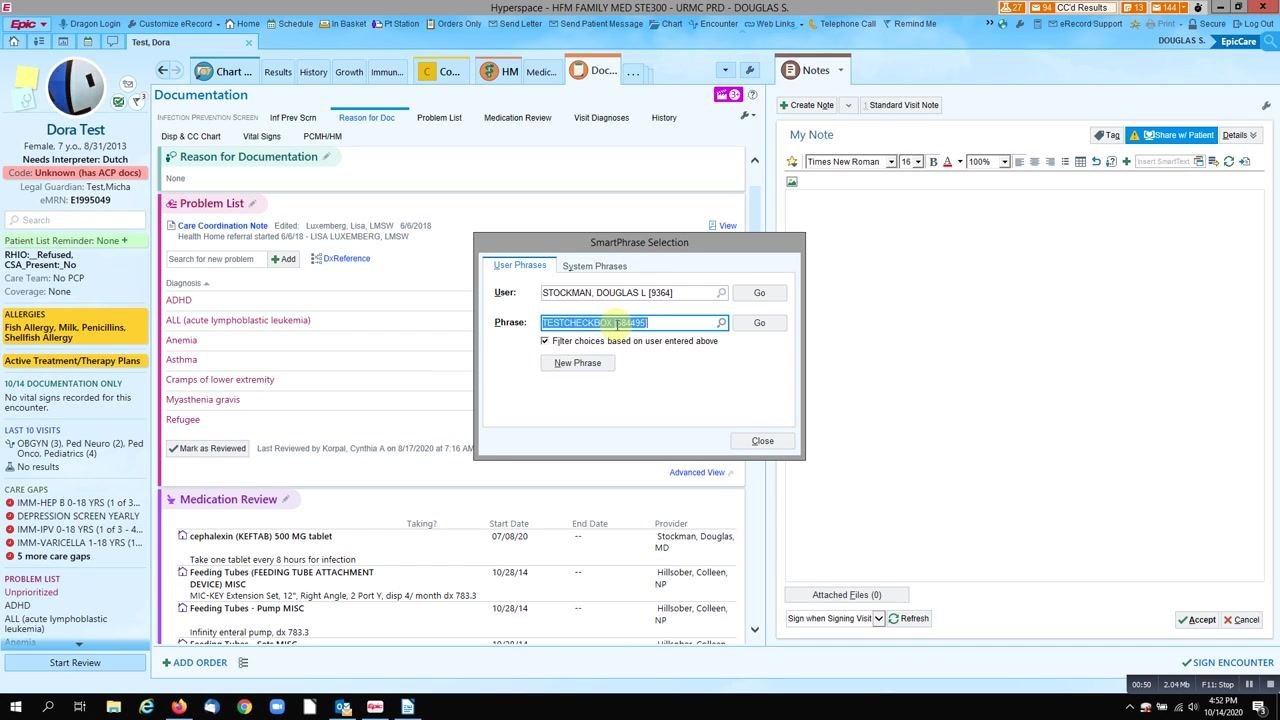Image resolution: width=1280 pixels, height=720 pixels.
Task: Click the insert image icon below note toolbar
Action: pos(792,182)
